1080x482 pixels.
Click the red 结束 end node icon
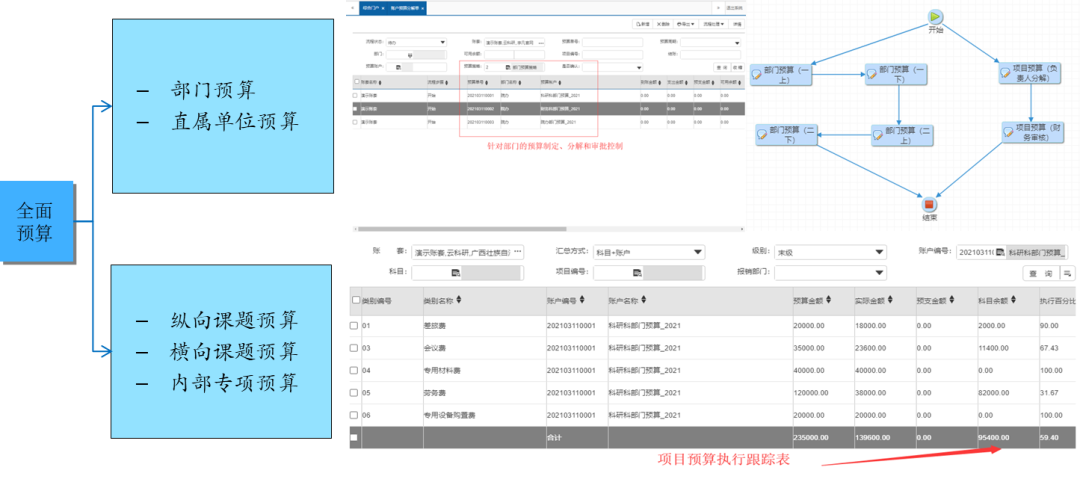pos(930,205)
